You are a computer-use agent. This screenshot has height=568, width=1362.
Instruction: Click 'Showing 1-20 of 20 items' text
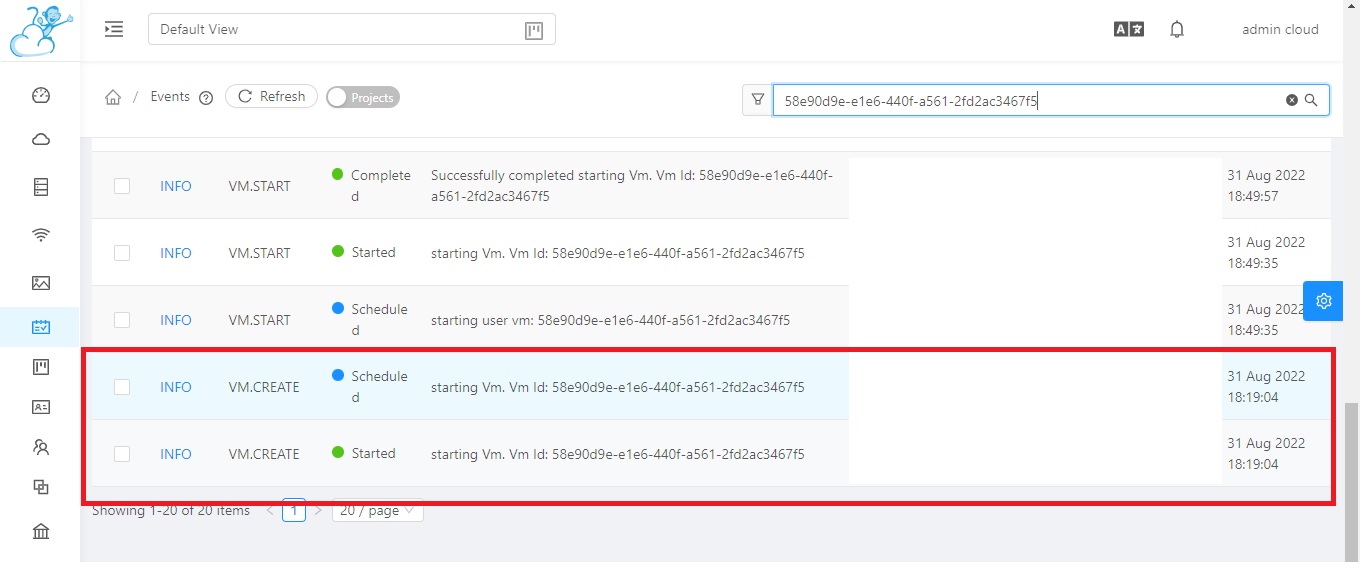point(171,511)
